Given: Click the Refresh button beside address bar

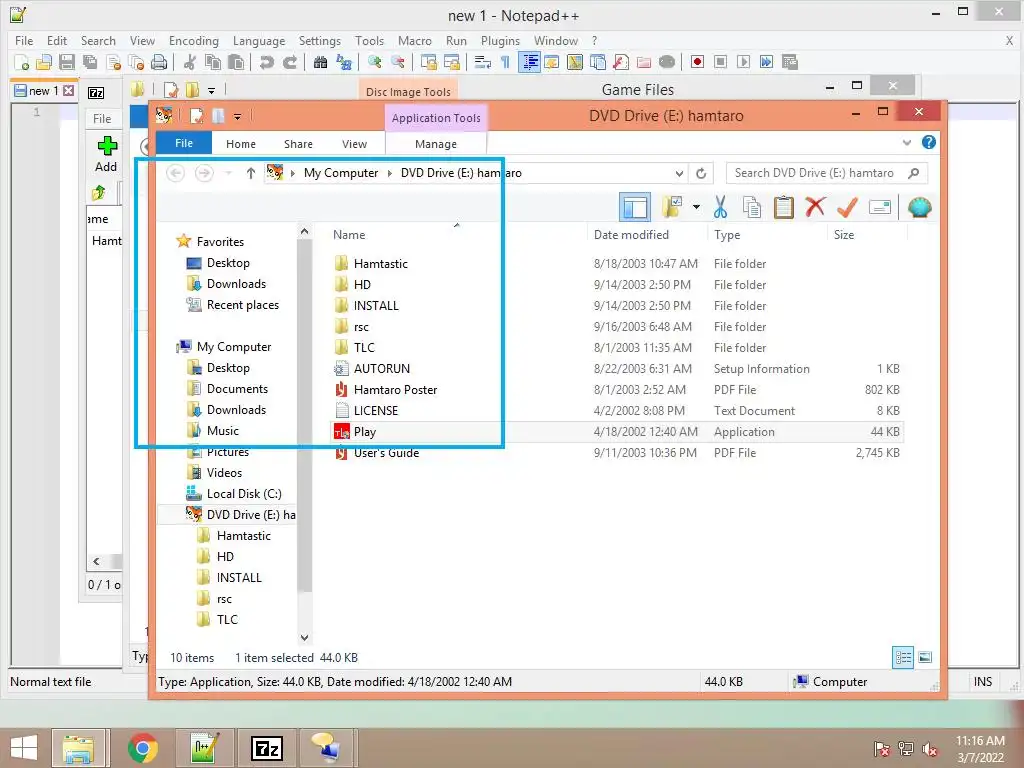Looking at the screenshot, I should click(701, 173).
